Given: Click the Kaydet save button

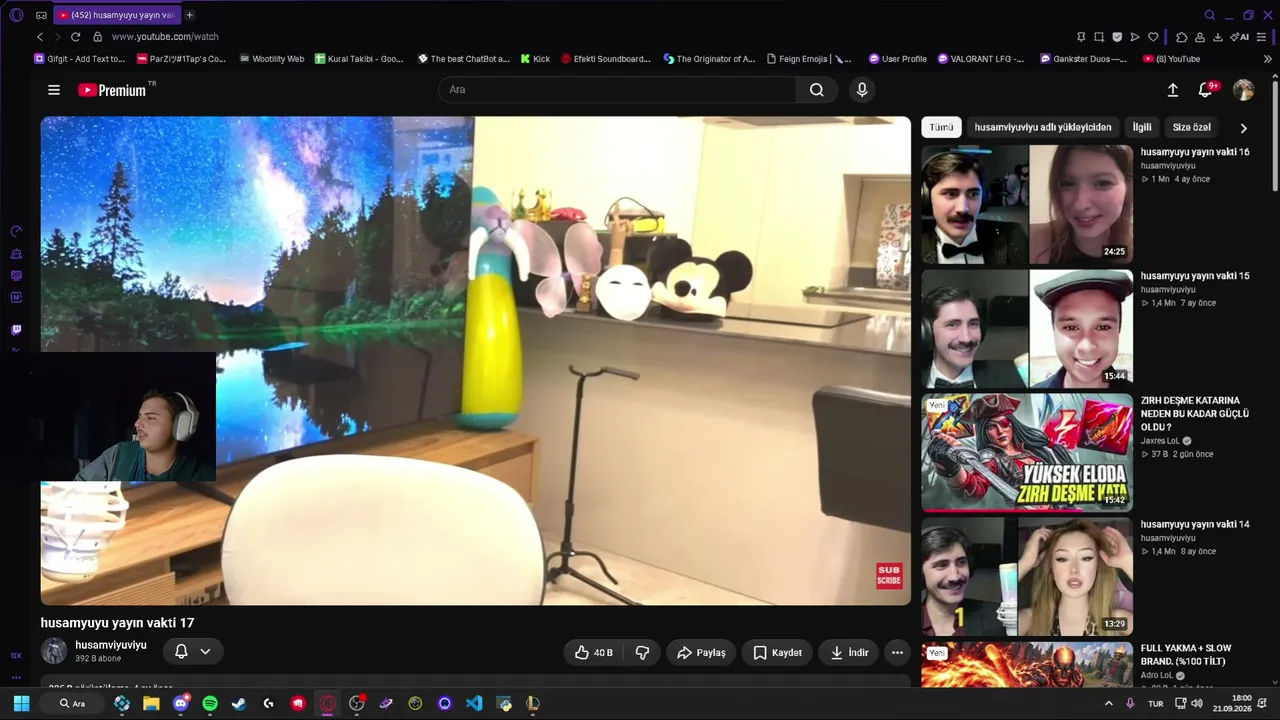Looking at the screenshot, I should click(777, 653).
